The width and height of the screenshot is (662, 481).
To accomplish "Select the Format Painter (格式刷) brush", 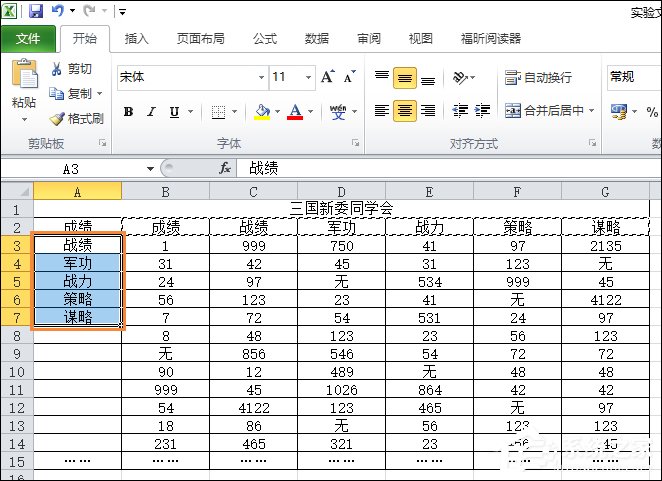I will coord(57,118).
